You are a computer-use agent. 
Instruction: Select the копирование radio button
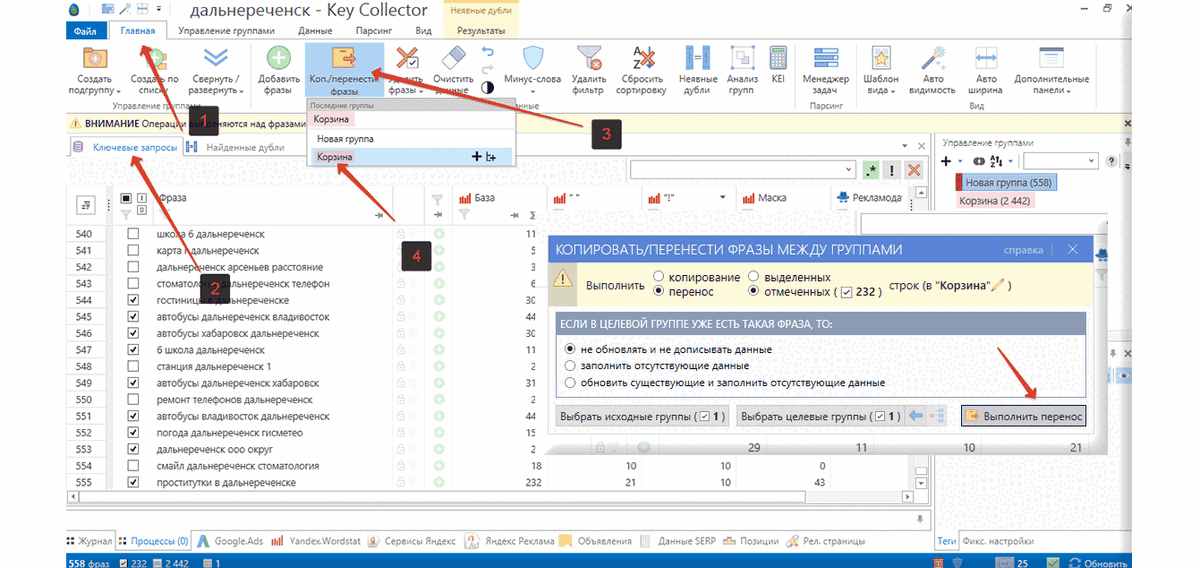click(x=658, y=276)
